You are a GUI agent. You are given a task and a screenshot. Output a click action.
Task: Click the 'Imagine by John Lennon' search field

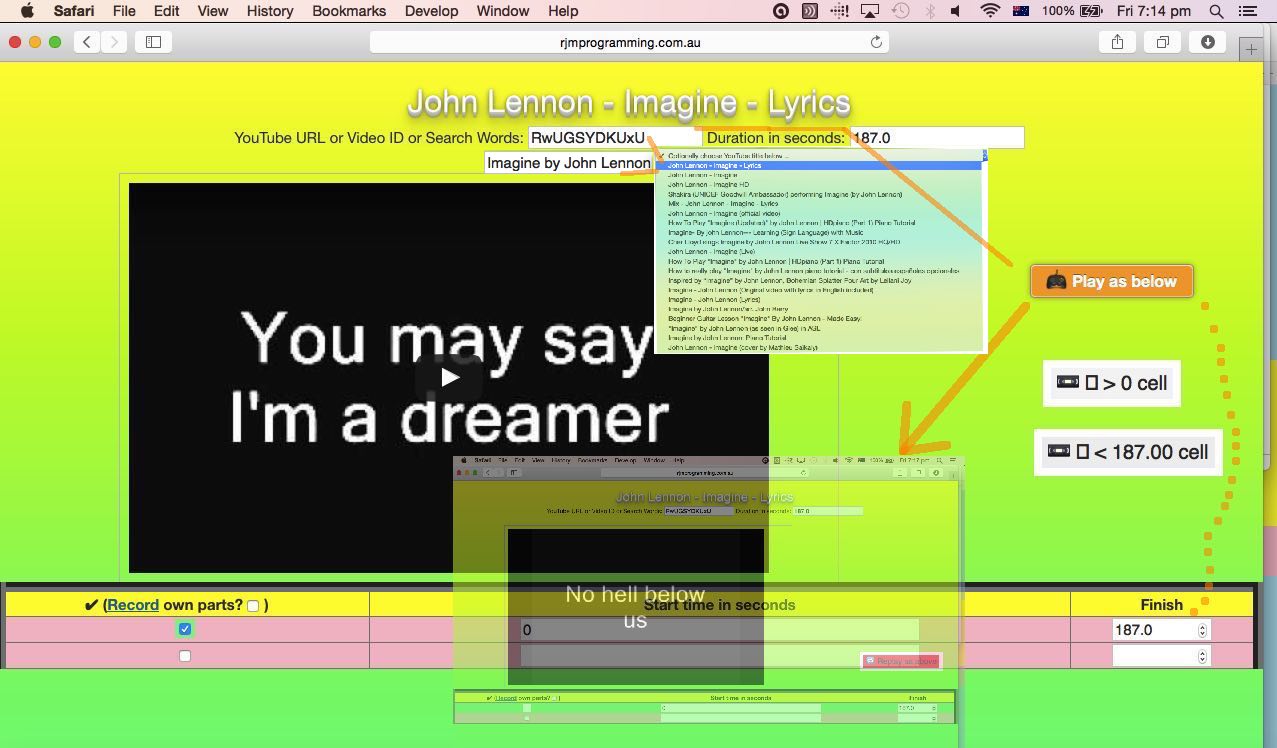coord(569,163)
